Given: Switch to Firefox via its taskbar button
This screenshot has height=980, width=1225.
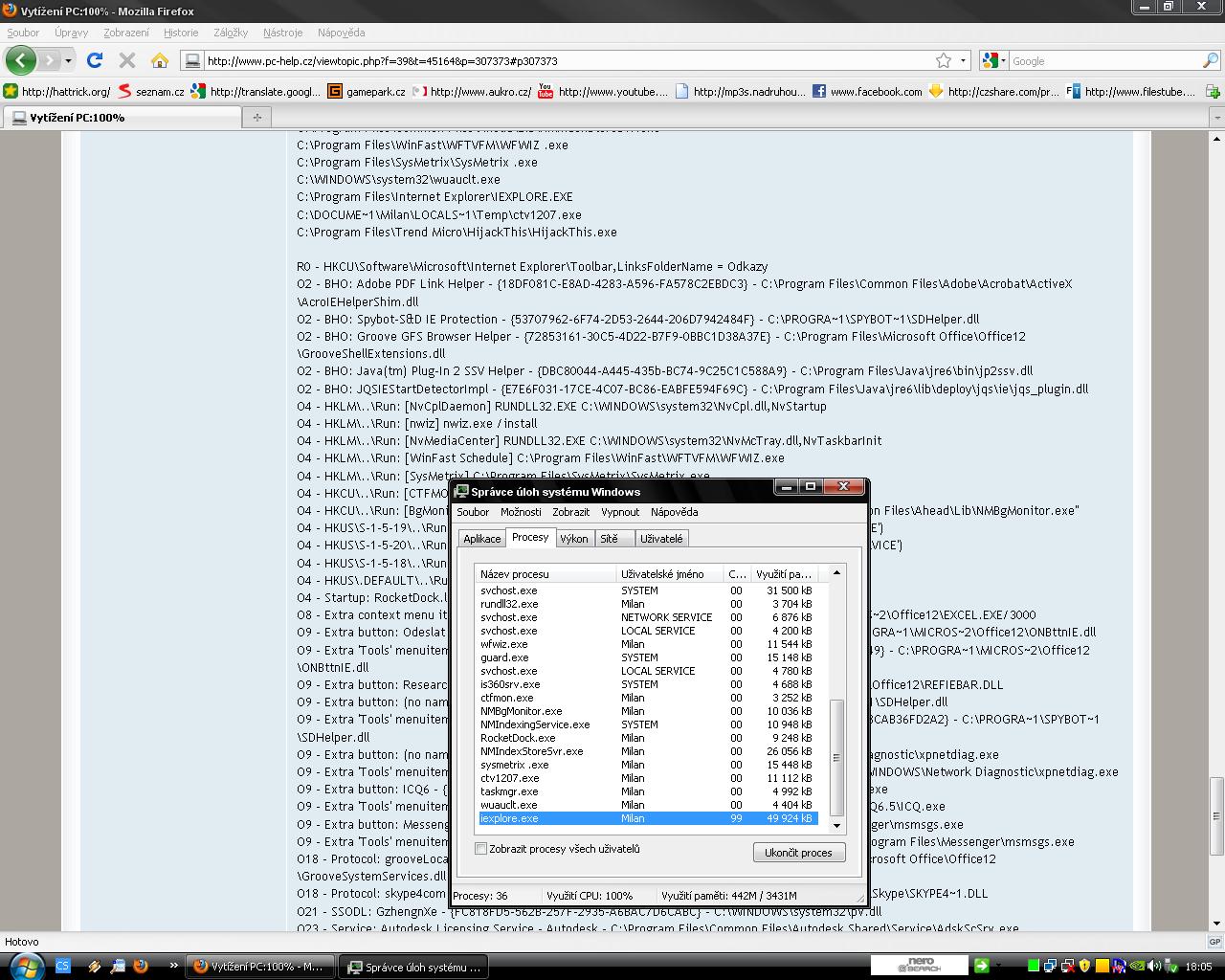Looking at the screenshot, I should (258, 967).
